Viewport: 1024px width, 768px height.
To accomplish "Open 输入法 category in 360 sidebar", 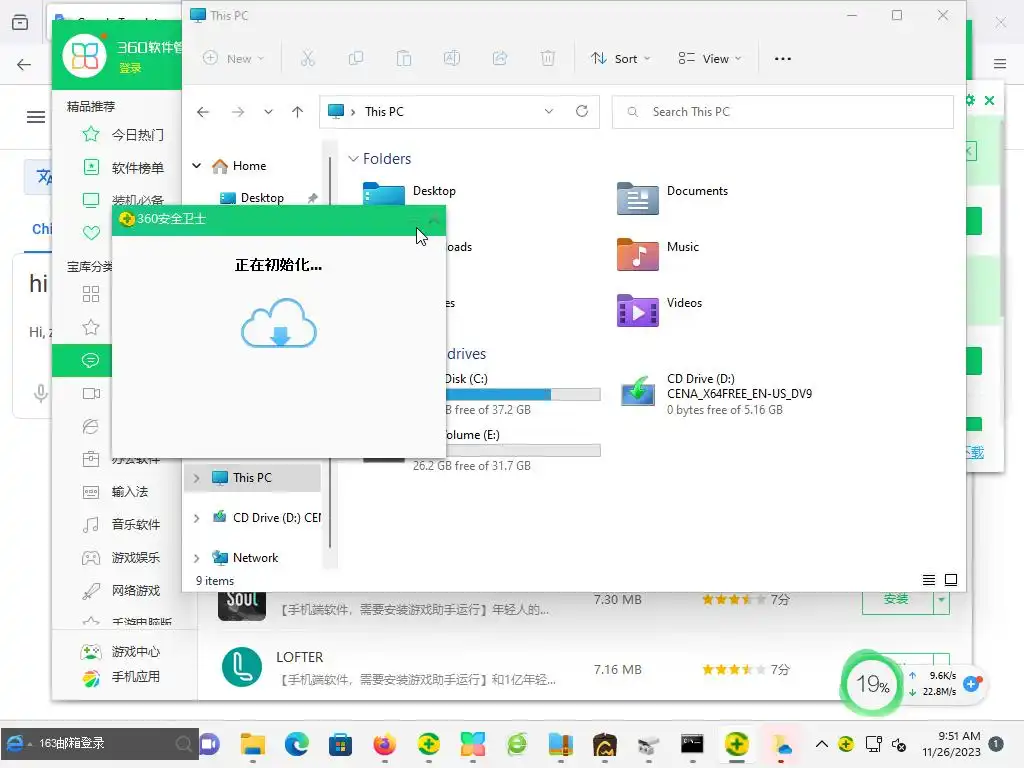I will 116,492.
